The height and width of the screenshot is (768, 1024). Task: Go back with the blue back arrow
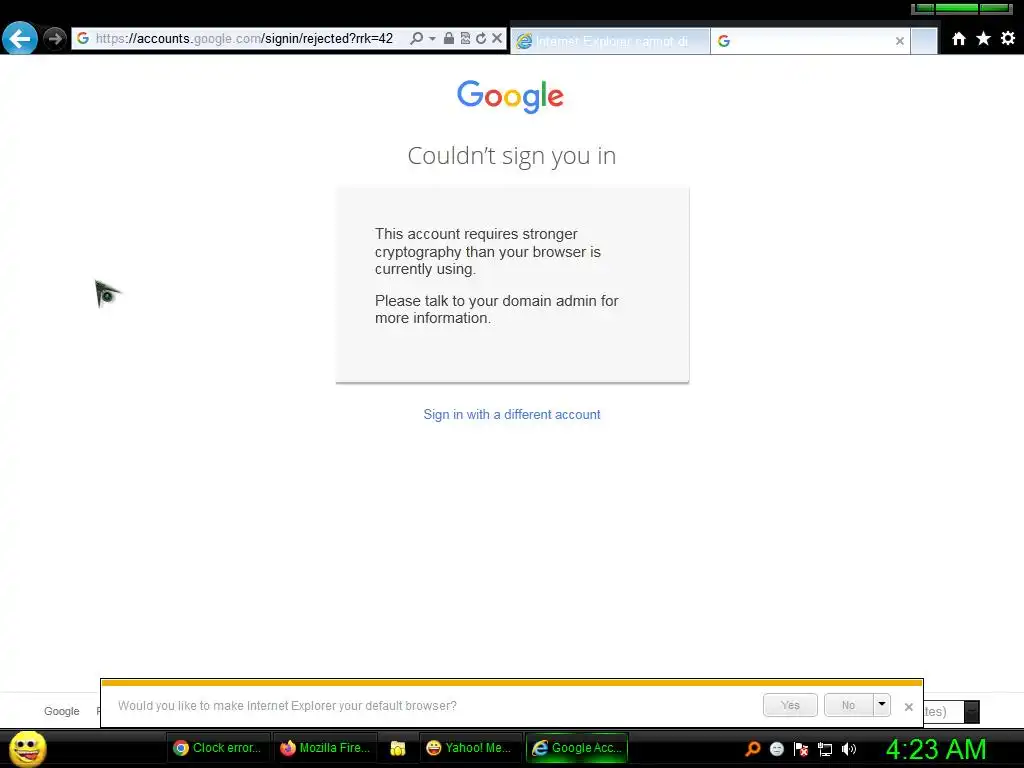(20, 39)
